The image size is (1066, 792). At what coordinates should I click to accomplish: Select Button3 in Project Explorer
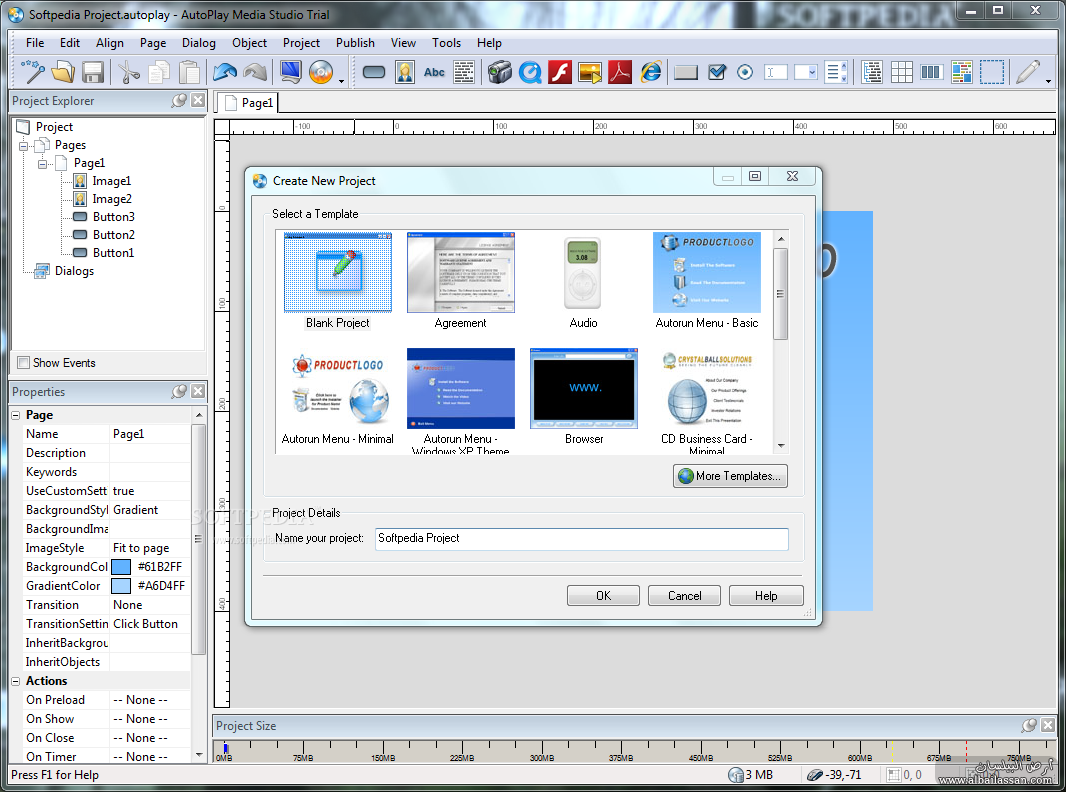[x=114, y=217]
